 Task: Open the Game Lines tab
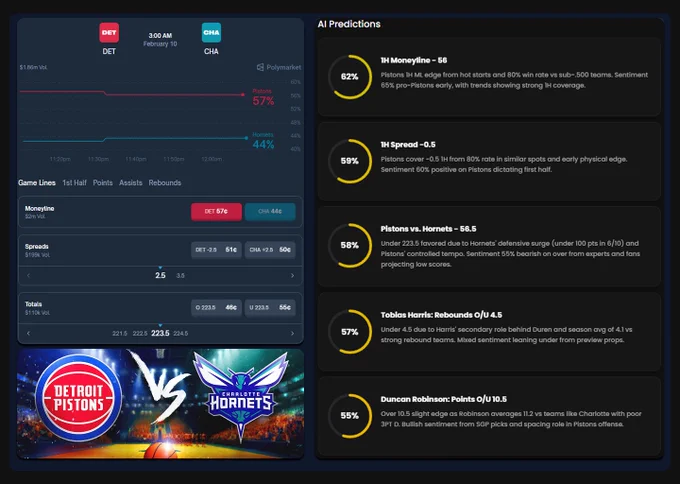[37, 183]
